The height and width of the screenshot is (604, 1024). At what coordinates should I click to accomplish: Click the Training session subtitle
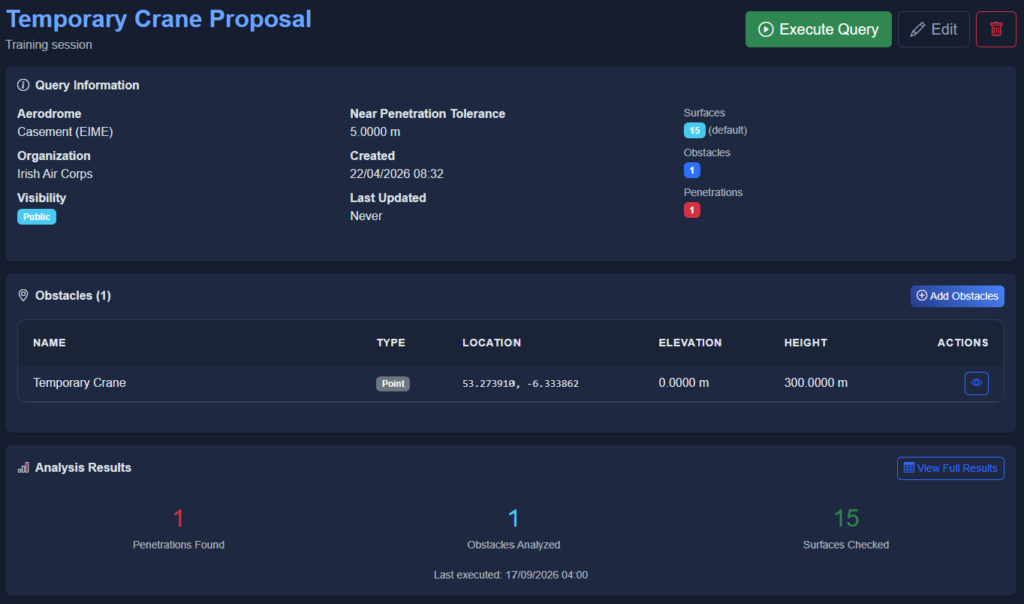pyautogui.click(x=49, y=45)
